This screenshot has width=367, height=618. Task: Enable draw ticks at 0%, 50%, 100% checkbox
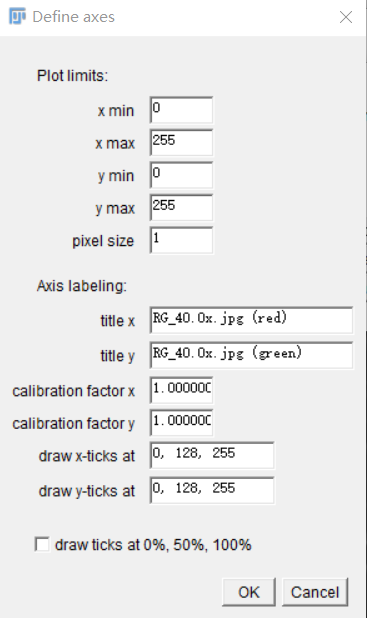pyautogui.click(x=43, y=545)
